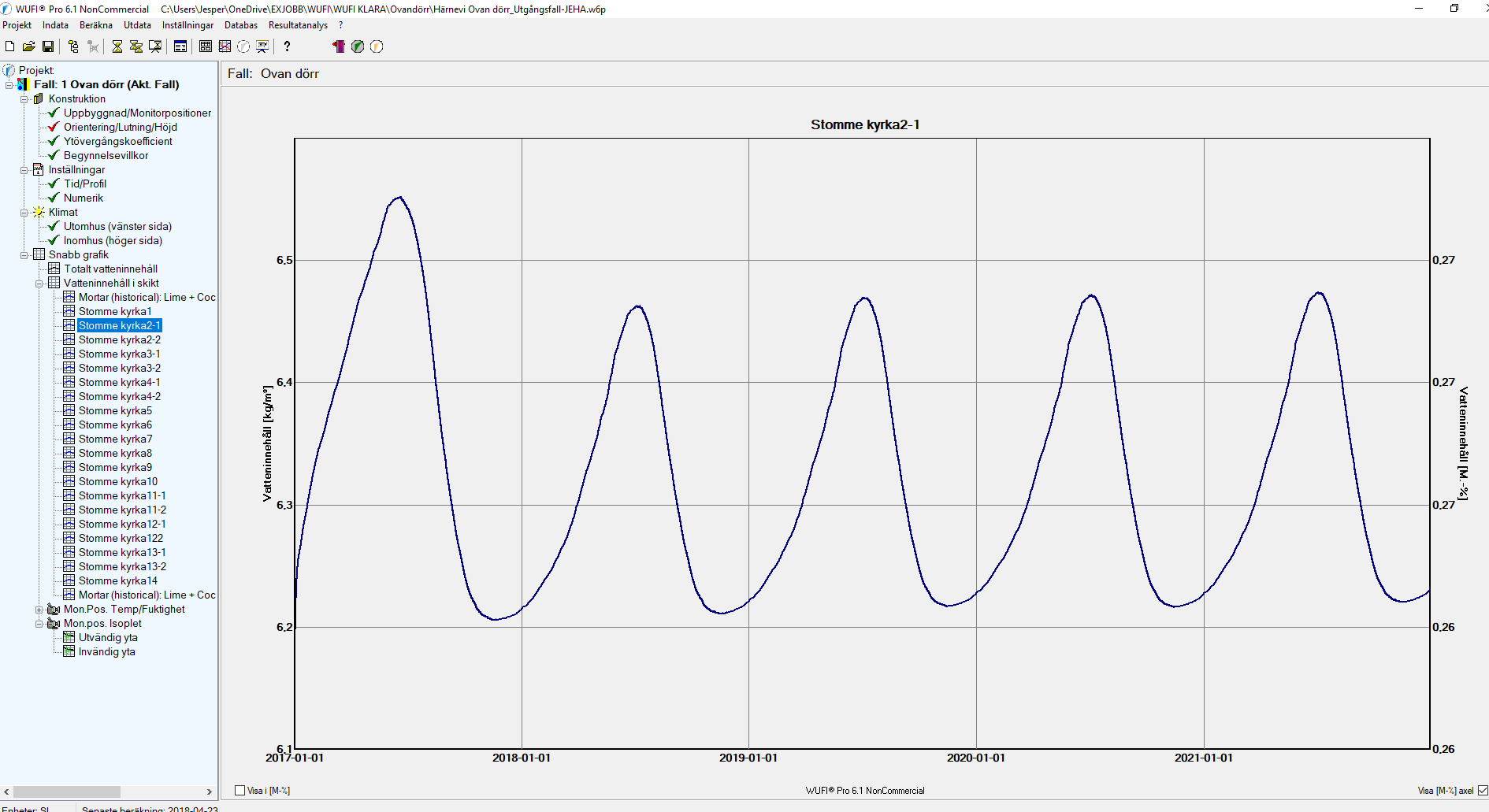Expand the Mon.Pos. Temp/Fuktighet node
Screen dimensions: 1489x812
coord(39,610)
